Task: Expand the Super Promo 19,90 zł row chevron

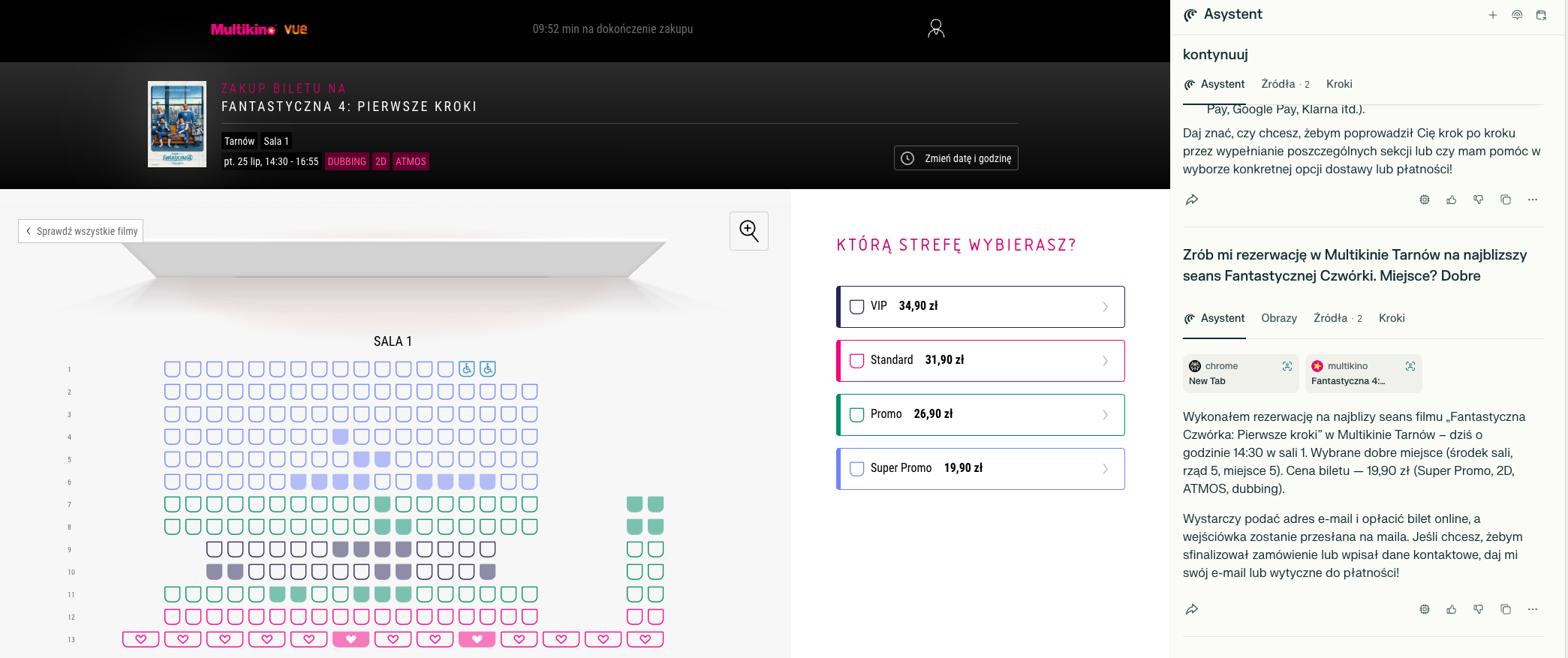Action: pos(1105,469)
